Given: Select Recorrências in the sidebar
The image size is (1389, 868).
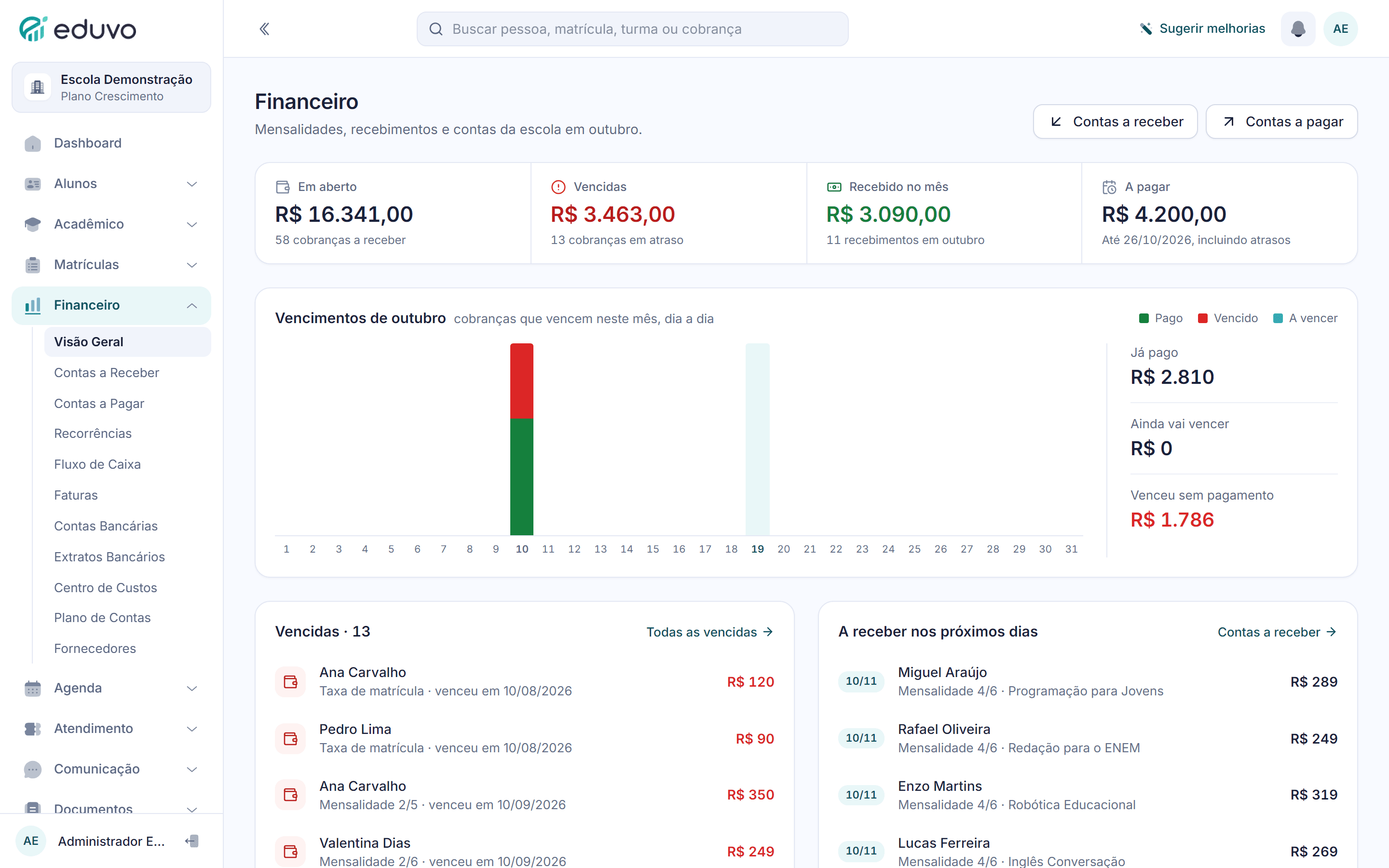Looking at the screenshot, I should [x=127, y=434].
